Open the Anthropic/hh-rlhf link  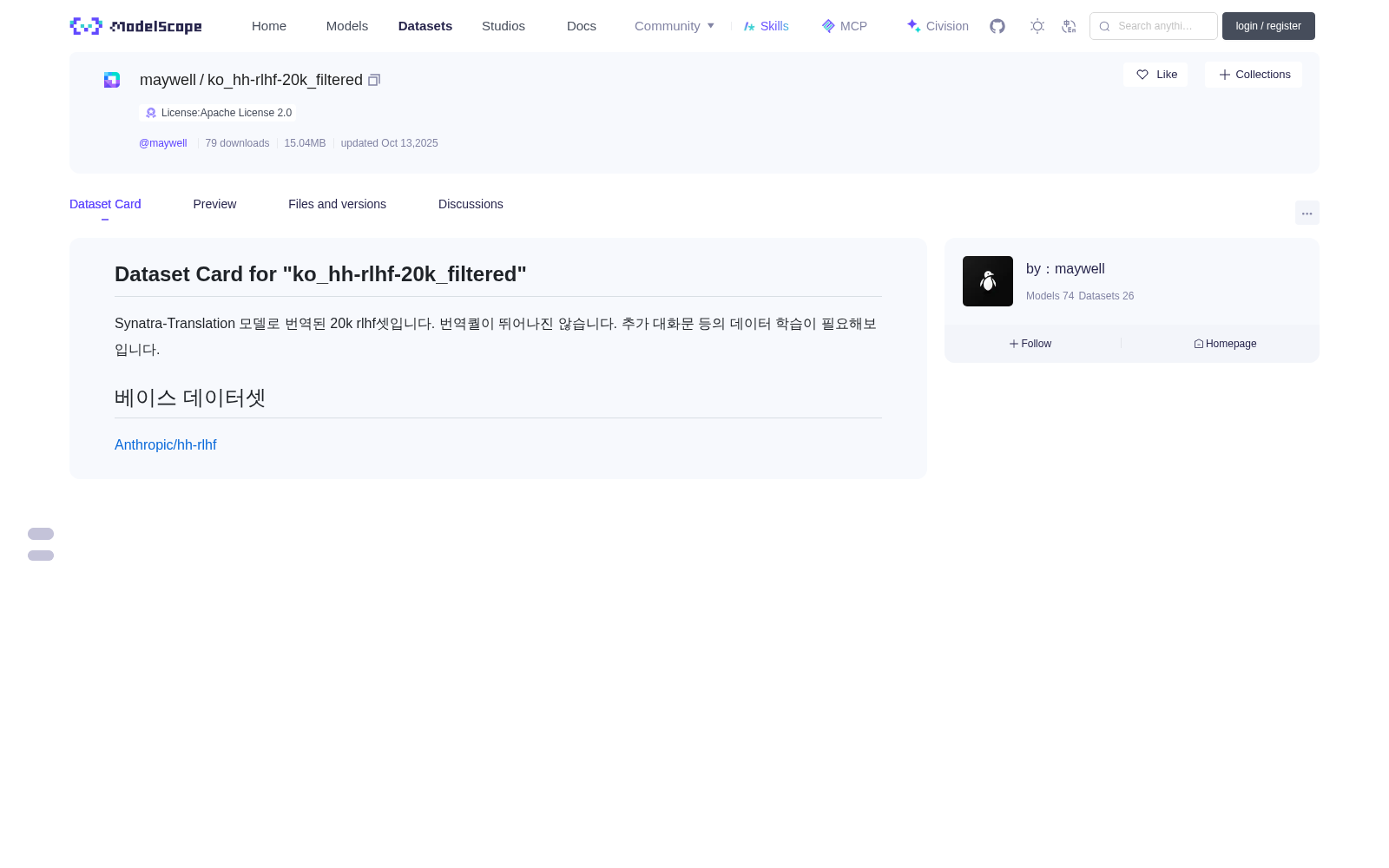(165, 444)
